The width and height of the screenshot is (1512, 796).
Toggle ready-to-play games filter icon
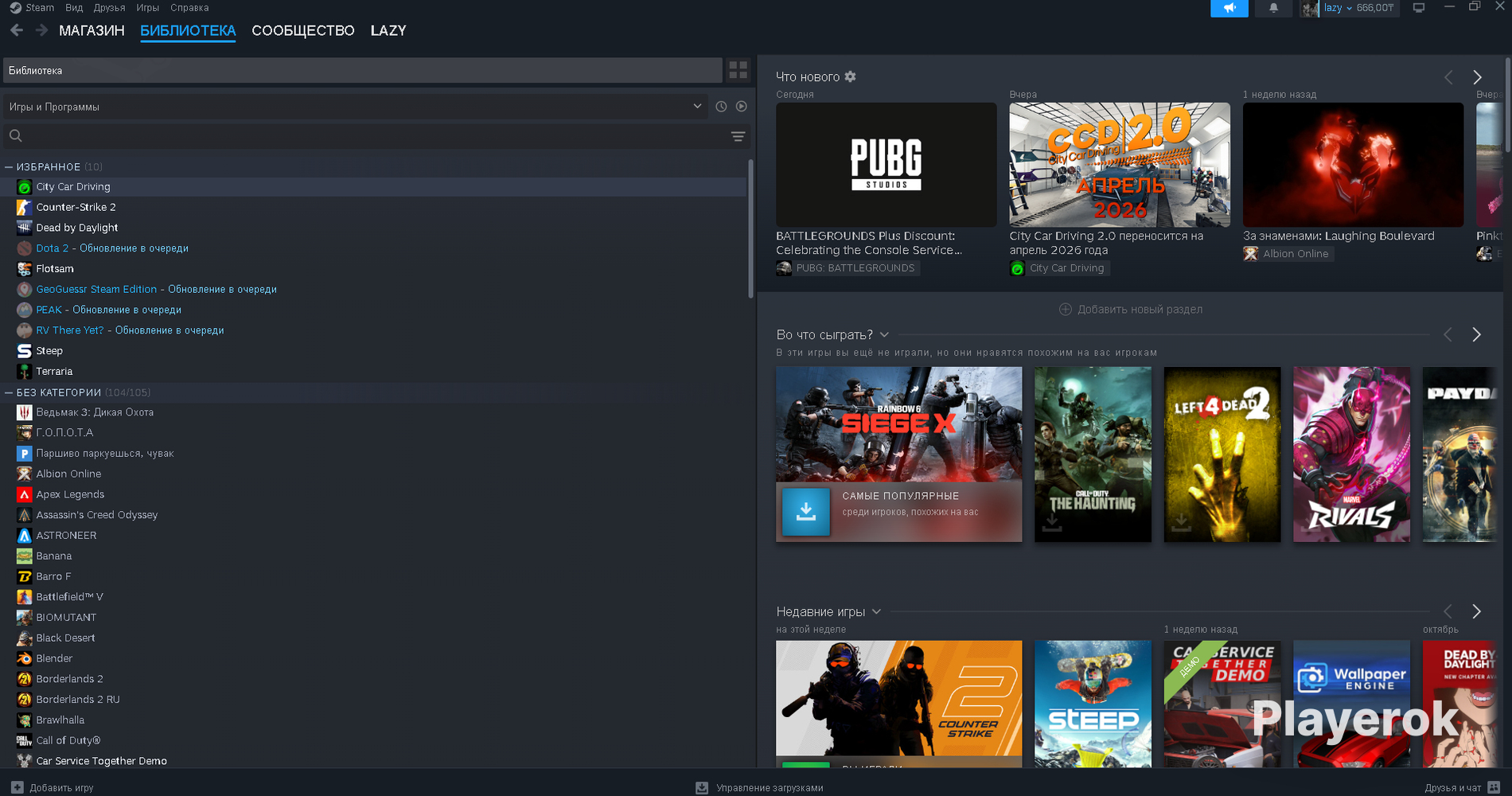pyautogui.click(x=742, y=107)
